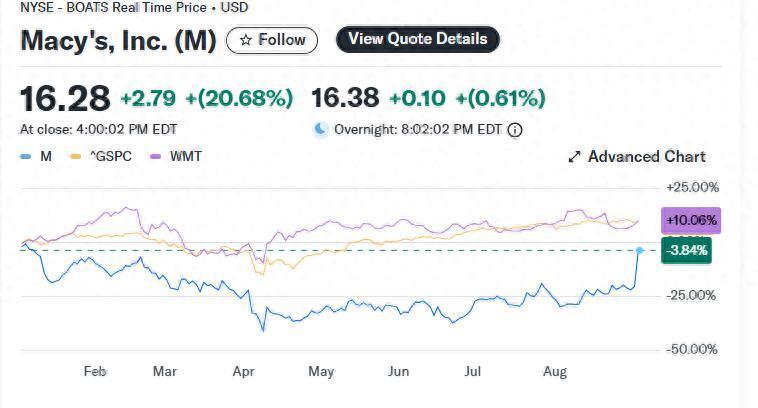Select the Feb label on the time axis

point(95,372)
